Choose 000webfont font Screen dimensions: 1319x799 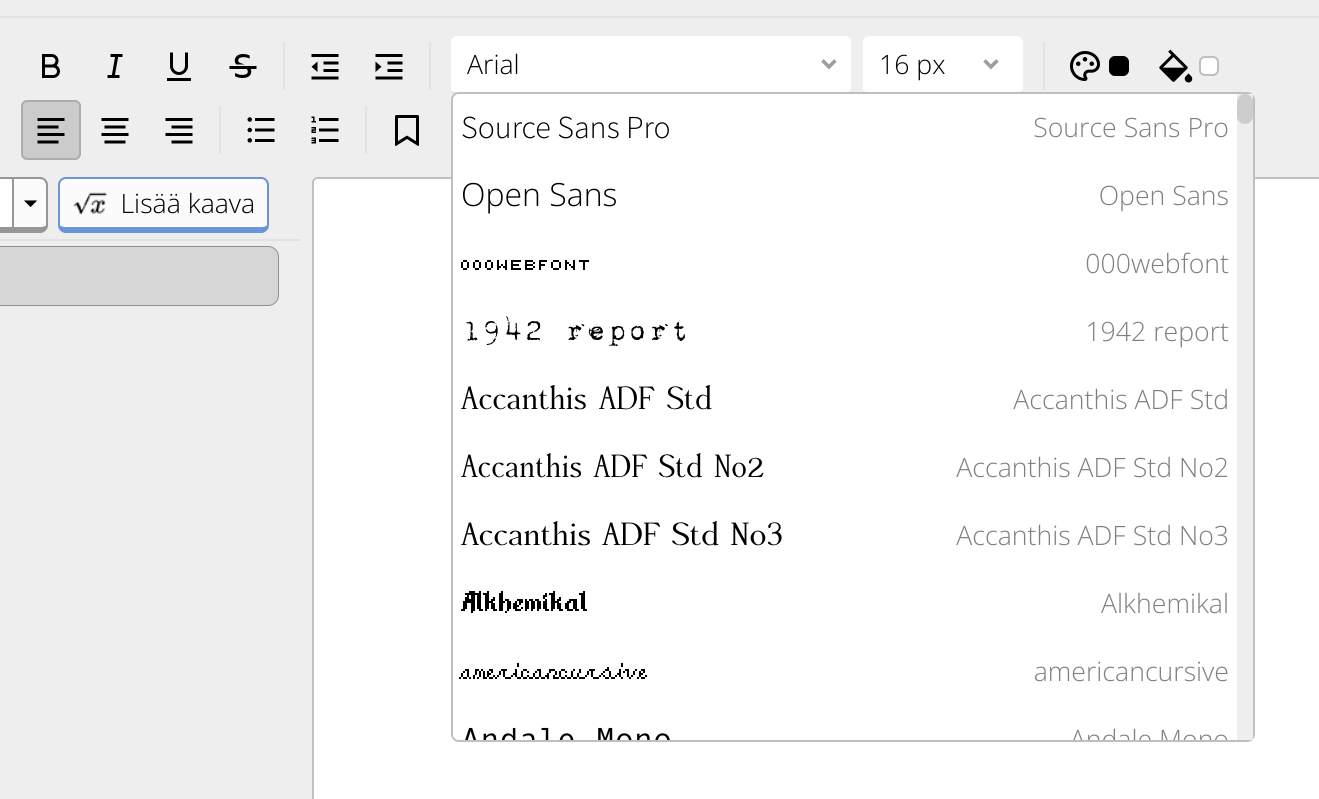845,264
